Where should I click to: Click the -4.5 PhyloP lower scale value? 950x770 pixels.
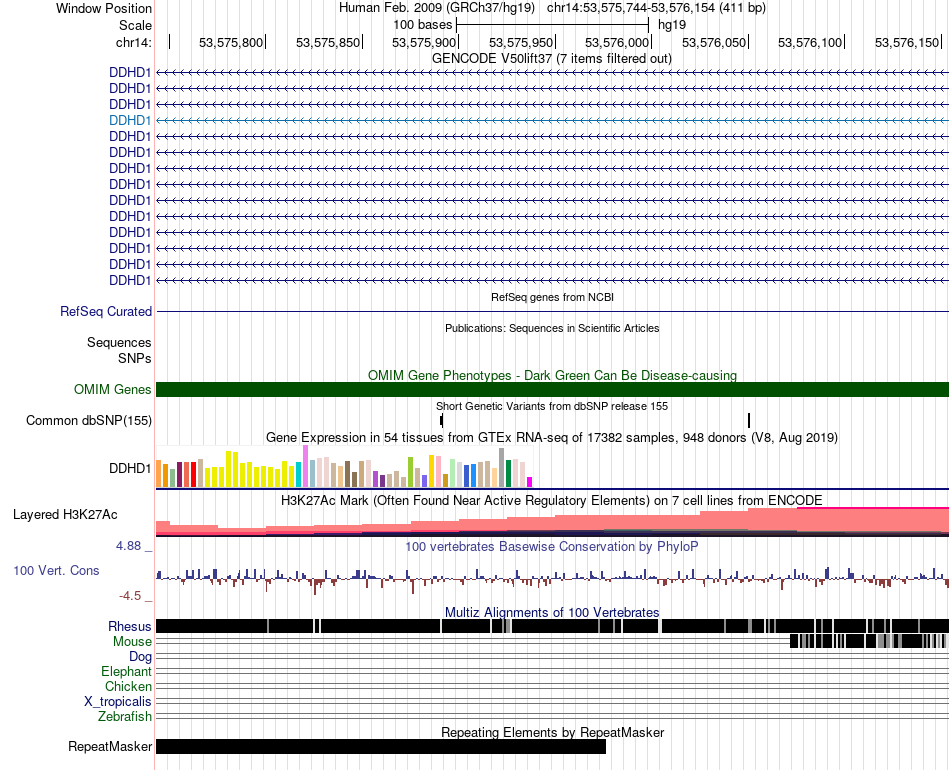pos(130,596)
